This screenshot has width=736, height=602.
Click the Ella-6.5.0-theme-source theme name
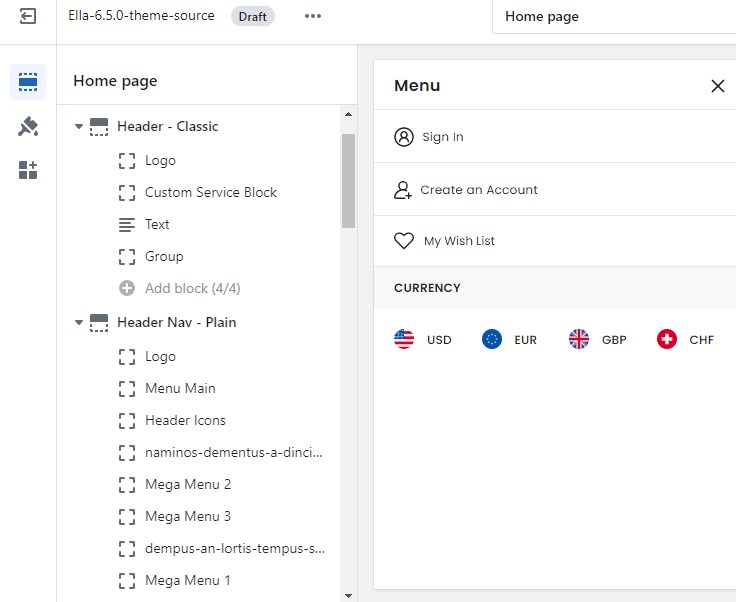tap(141, 15)
